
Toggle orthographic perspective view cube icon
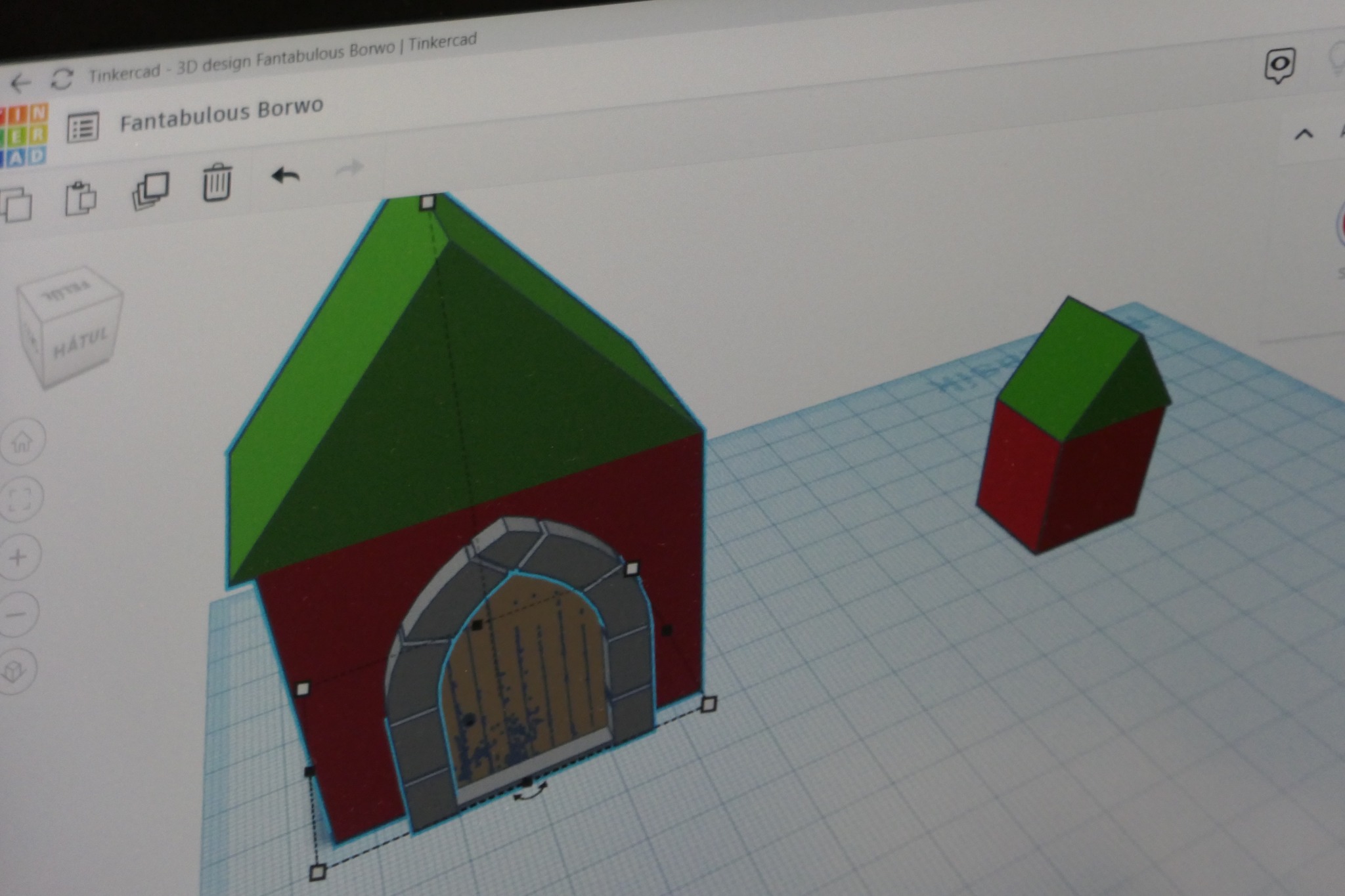click(15, 671)
